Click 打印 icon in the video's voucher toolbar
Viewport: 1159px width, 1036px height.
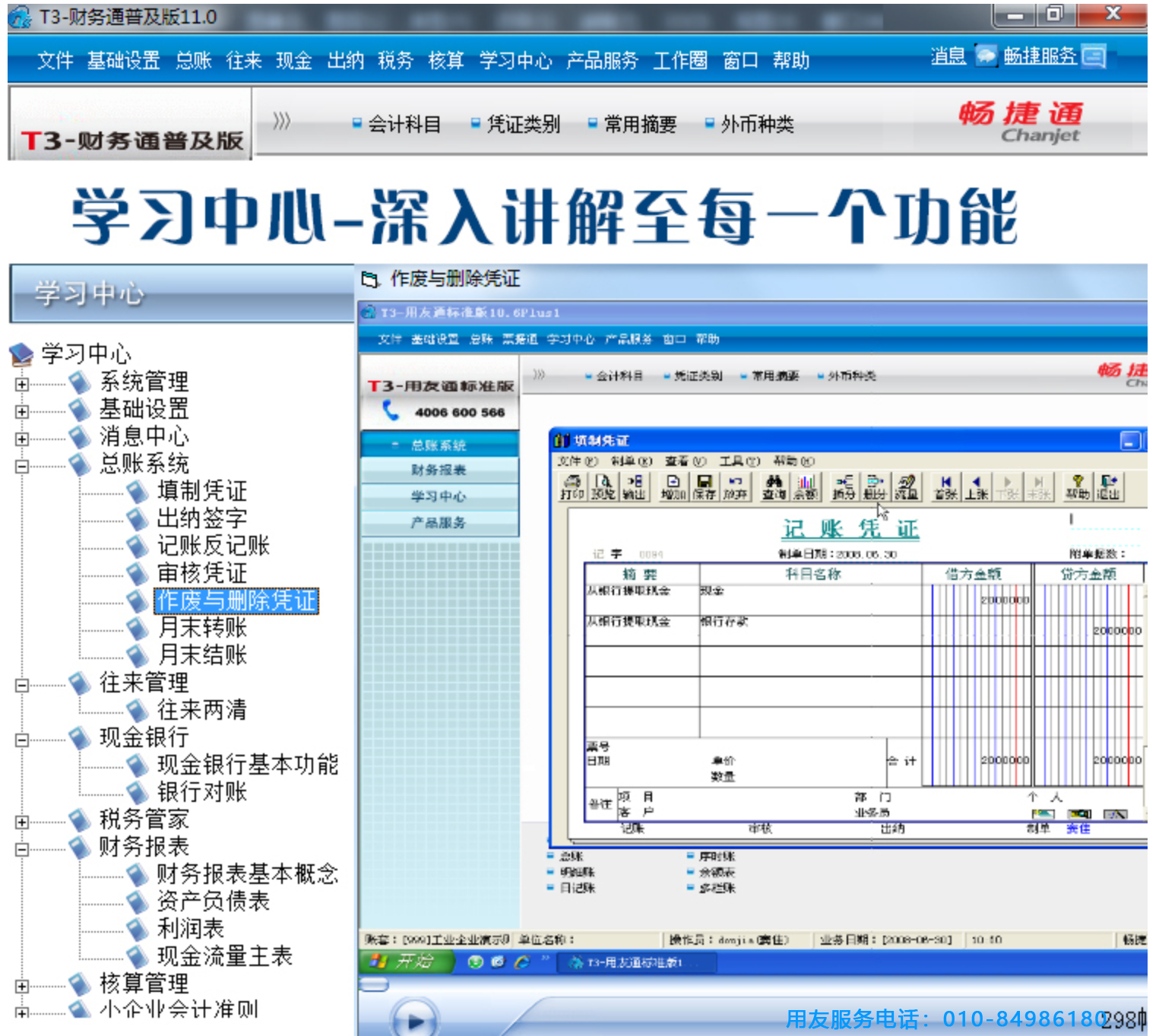(x=572, y=486)
